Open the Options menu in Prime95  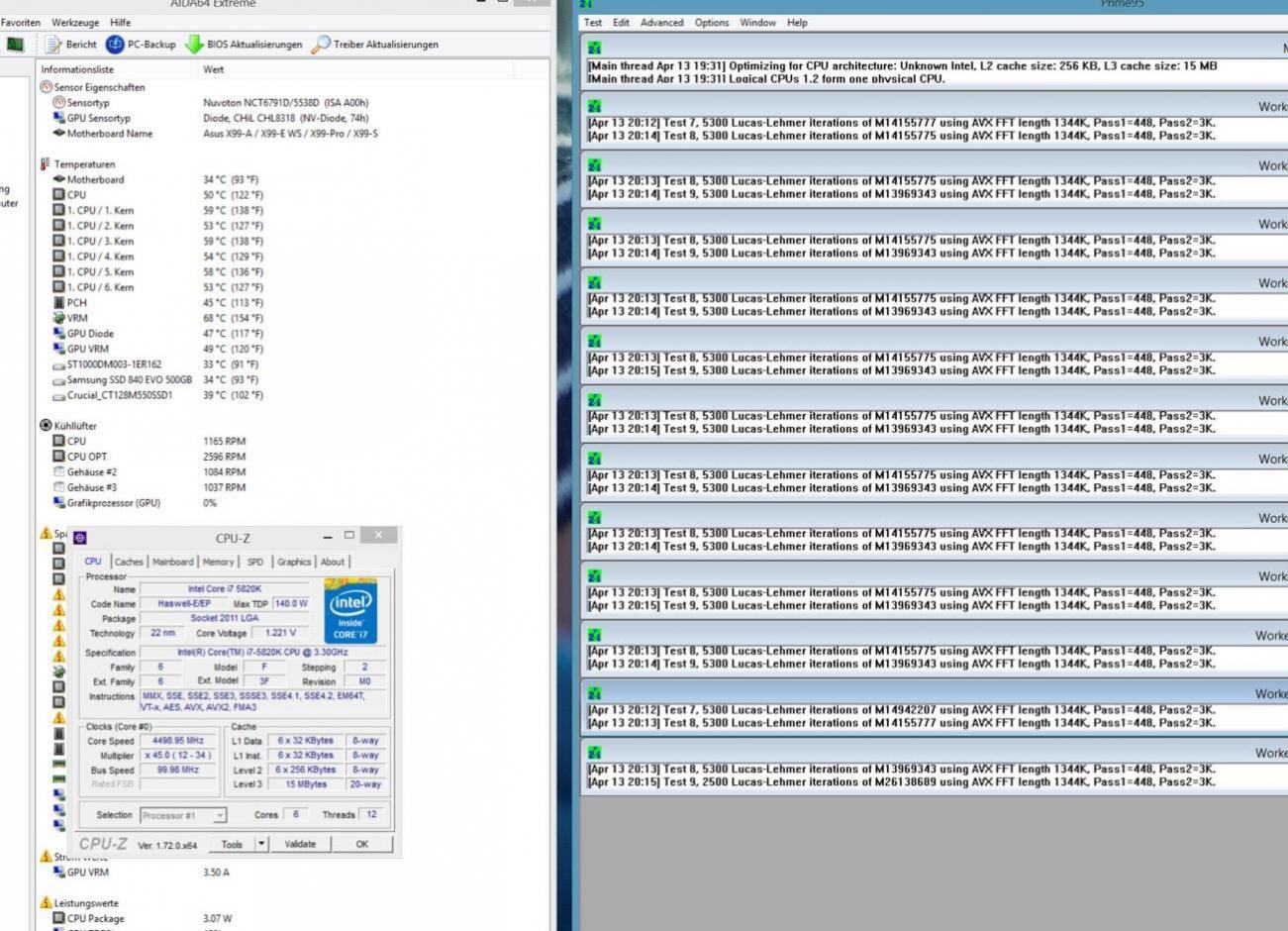(711, 22)
